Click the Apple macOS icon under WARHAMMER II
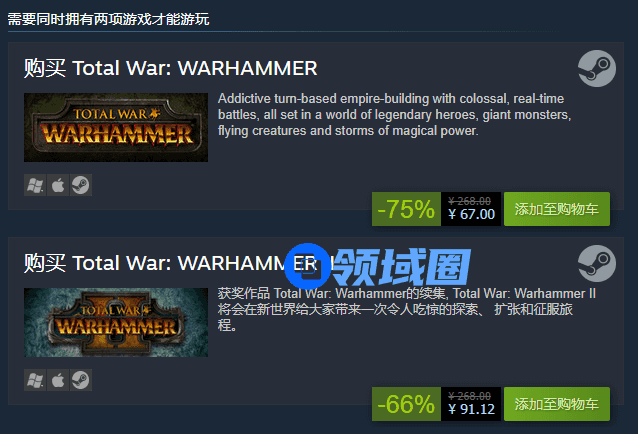This screenshot has width=638, height=434. pos(58,380)
